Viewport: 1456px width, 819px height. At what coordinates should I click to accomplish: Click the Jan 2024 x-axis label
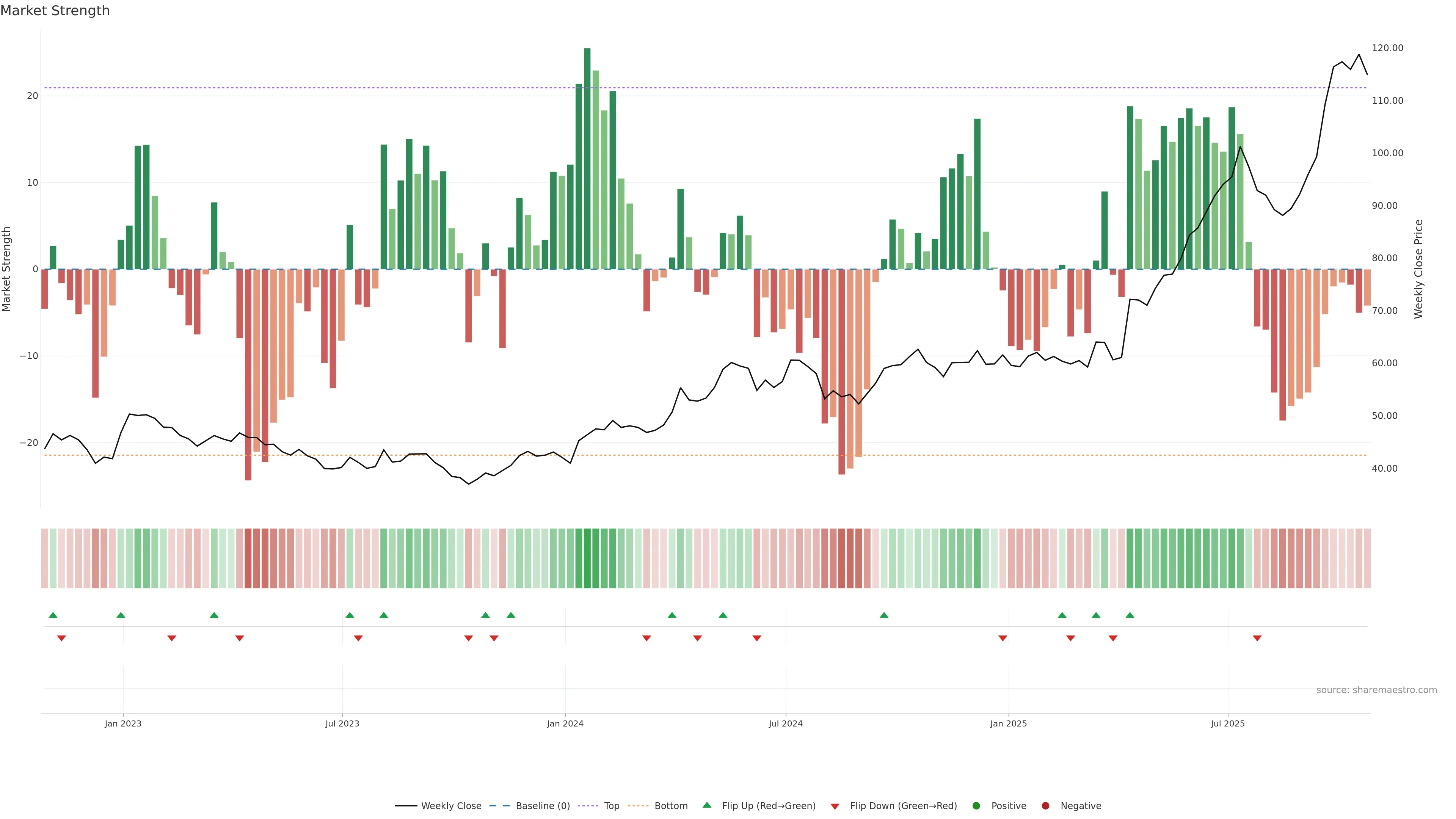[x=565, y=723]
